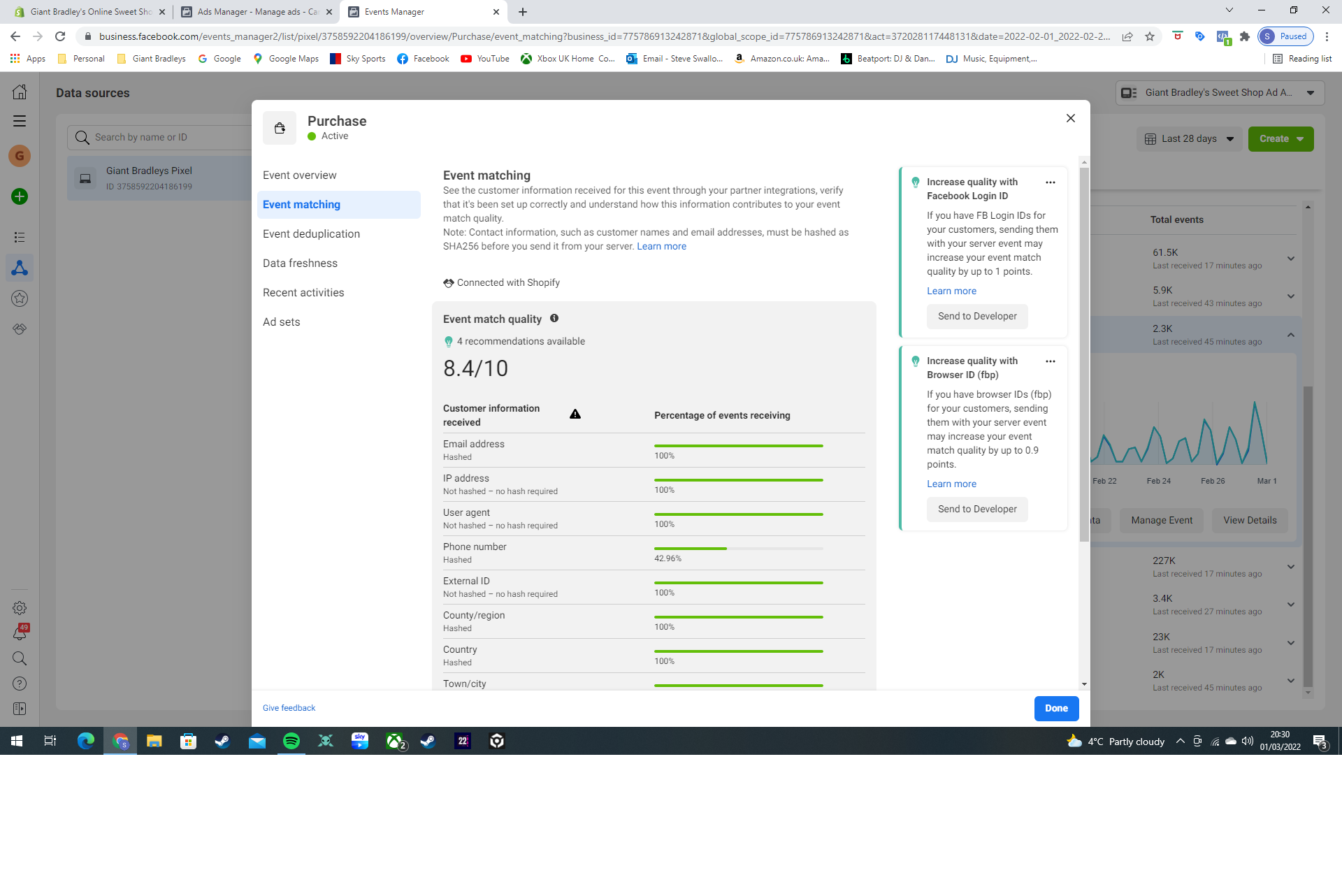Viewport: 1342px width, 896px height.
Task: Click the green plus connect data icon
Action: (x=20, y=197)
